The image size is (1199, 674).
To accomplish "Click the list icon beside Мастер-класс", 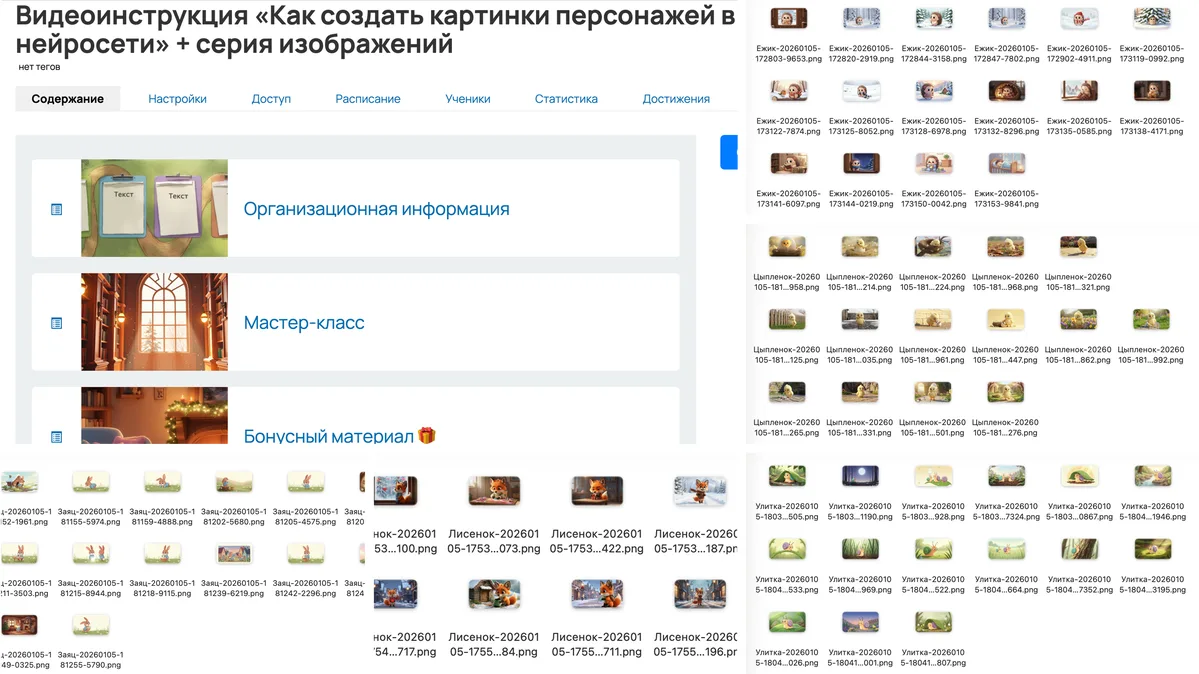I will (x=57, y=323).
